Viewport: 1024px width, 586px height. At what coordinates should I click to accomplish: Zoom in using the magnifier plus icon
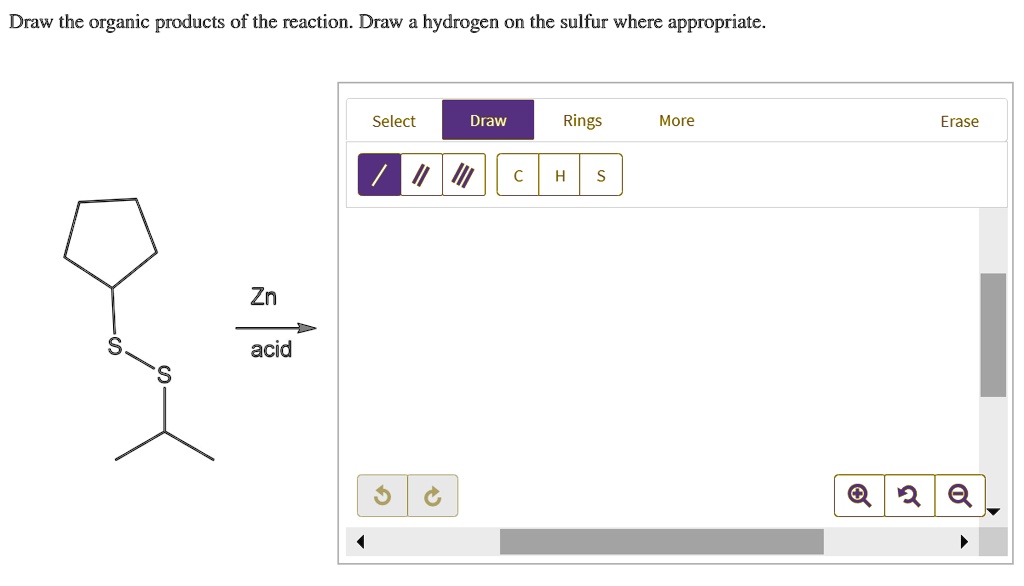[x=858, y=494]
